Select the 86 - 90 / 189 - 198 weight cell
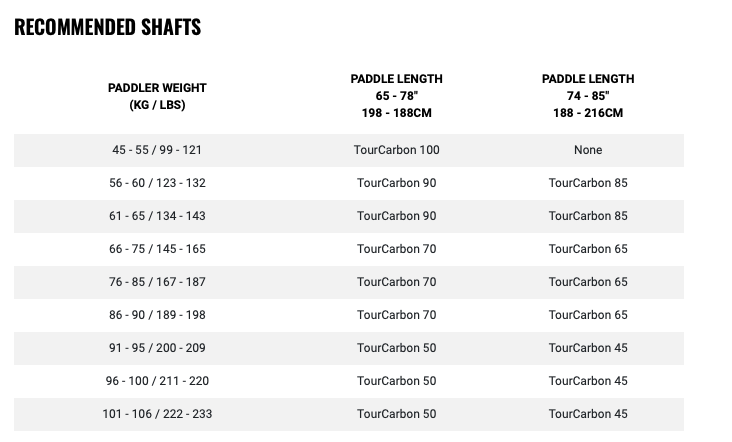The image size is (732, 442). (x=157, y=315)
